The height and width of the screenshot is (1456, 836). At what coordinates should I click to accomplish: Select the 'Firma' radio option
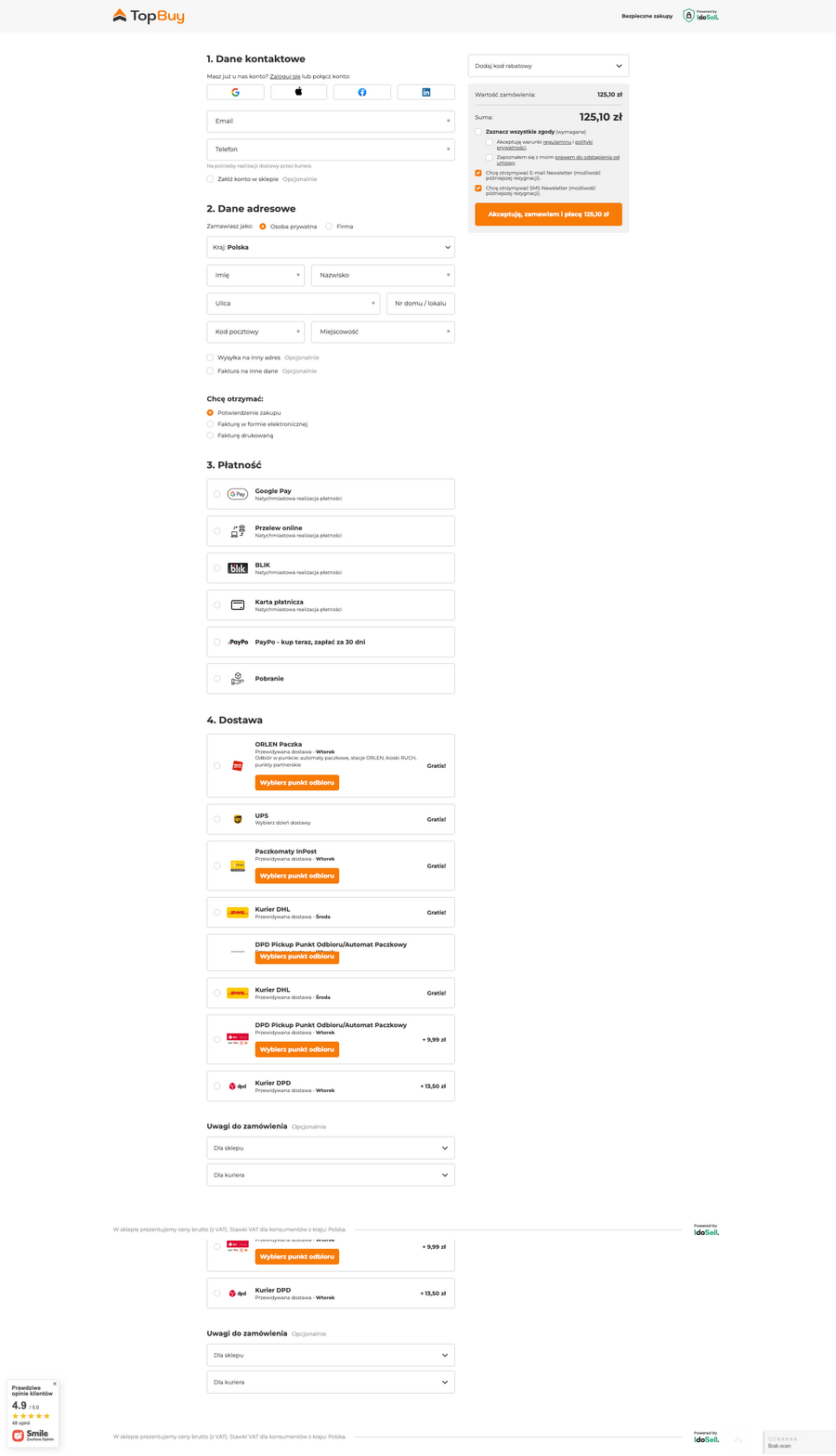click(x=329, y=227)
